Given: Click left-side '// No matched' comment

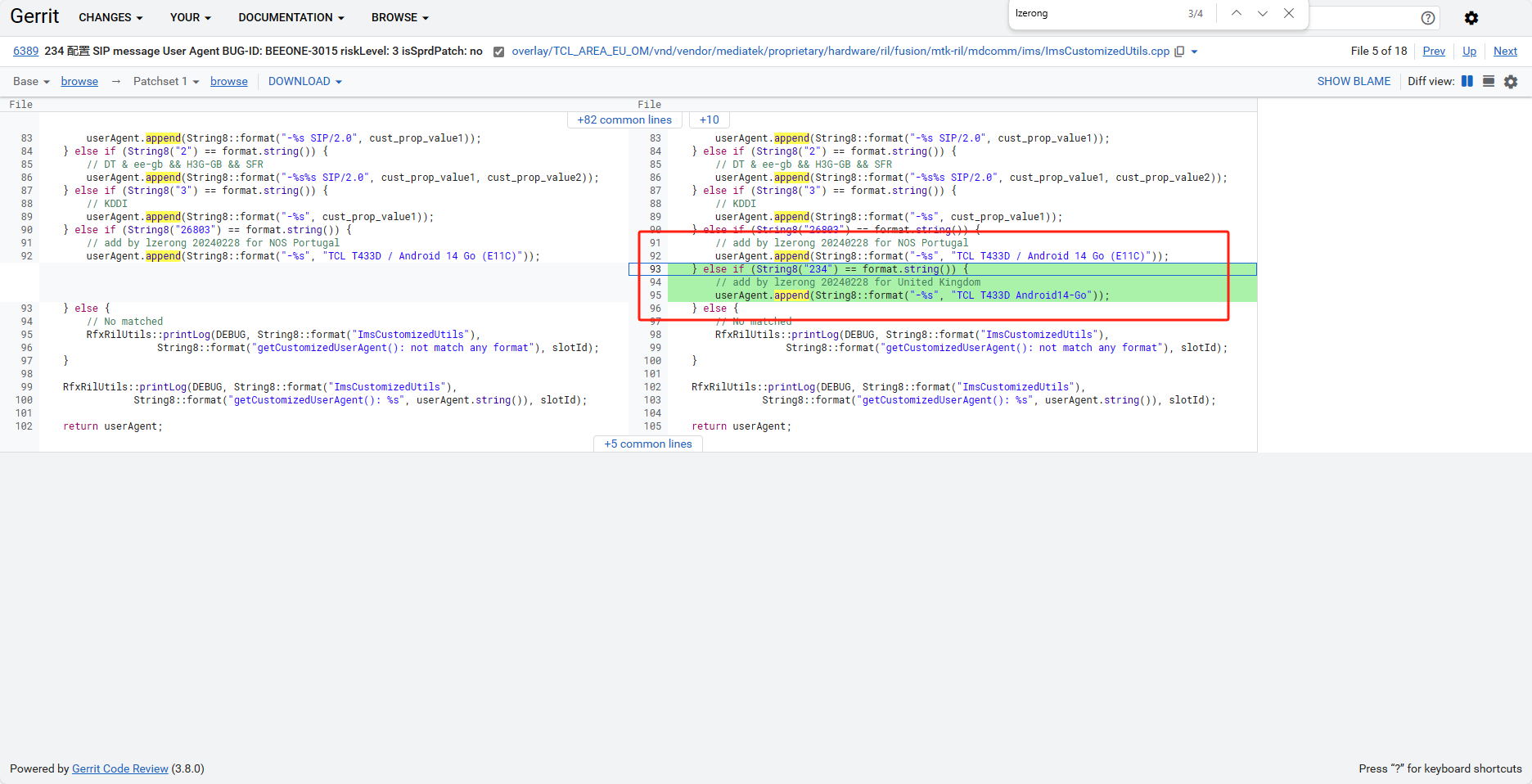Looking at the screenshot, I should click(124, 322).
